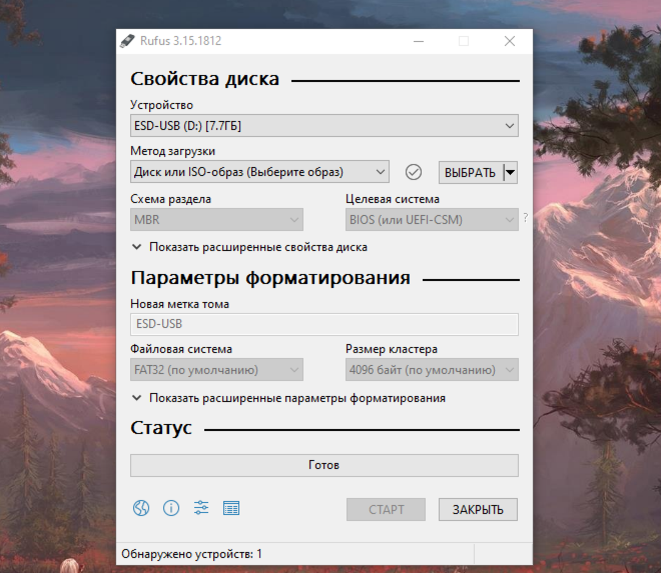
Task: Open the Метод загрузки dropdown
Action: [x=260, y=172]
